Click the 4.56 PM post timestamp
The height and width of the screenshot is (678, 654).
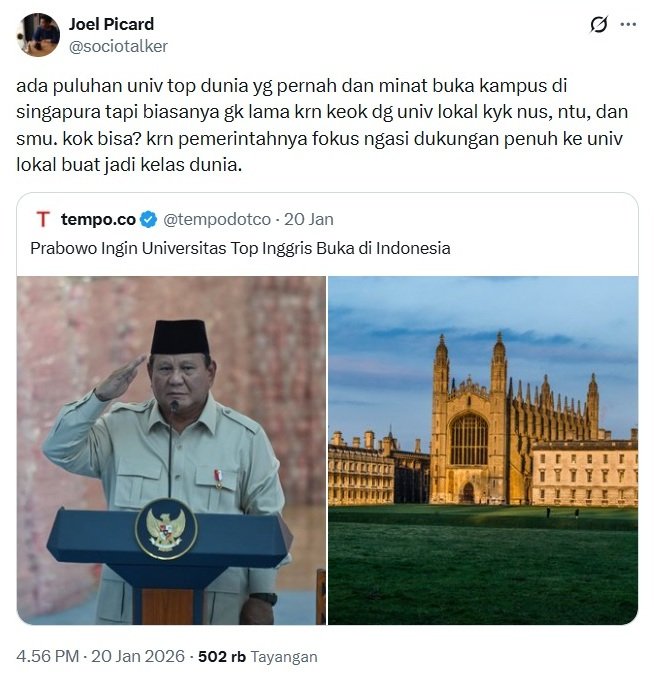(48, 656)
